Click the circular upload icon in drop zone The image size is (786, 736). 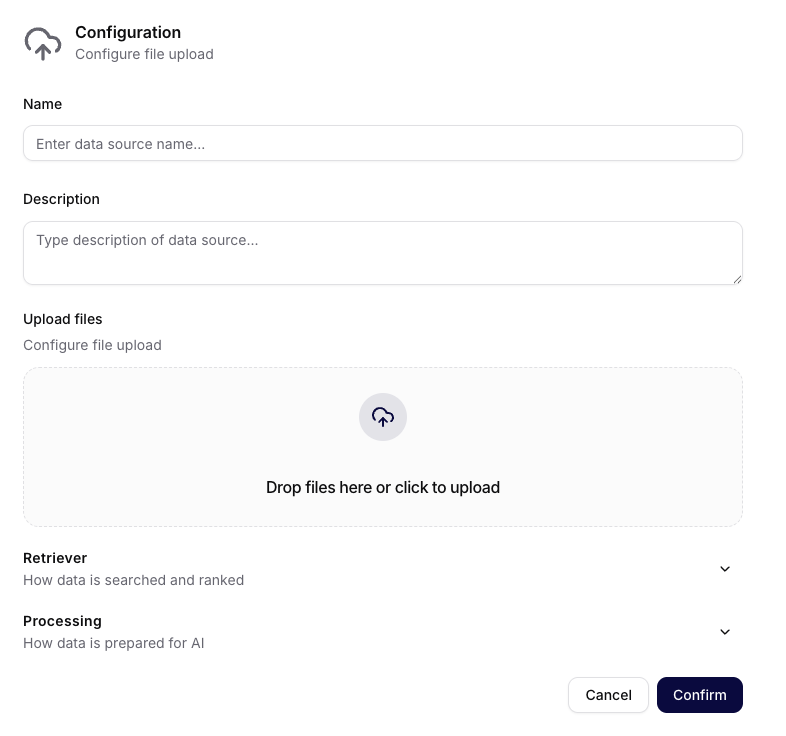[382, 417]
